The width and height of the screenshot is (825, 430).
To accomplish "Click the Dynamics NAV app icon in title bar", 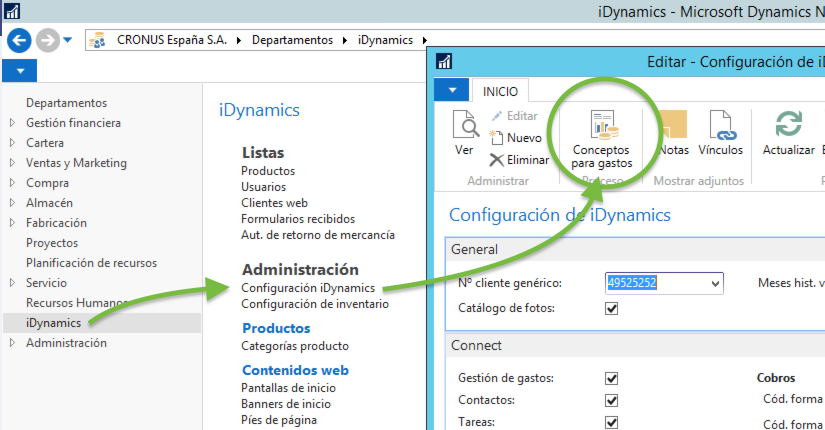I will click(12, 11).
